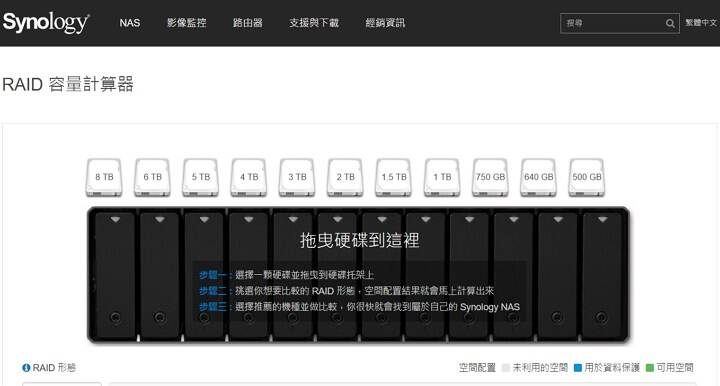This screenshot has height=386, width=720.
Task: Select the 750 GB drive icon
Action: pyautogui.click(x=490, y=178)
